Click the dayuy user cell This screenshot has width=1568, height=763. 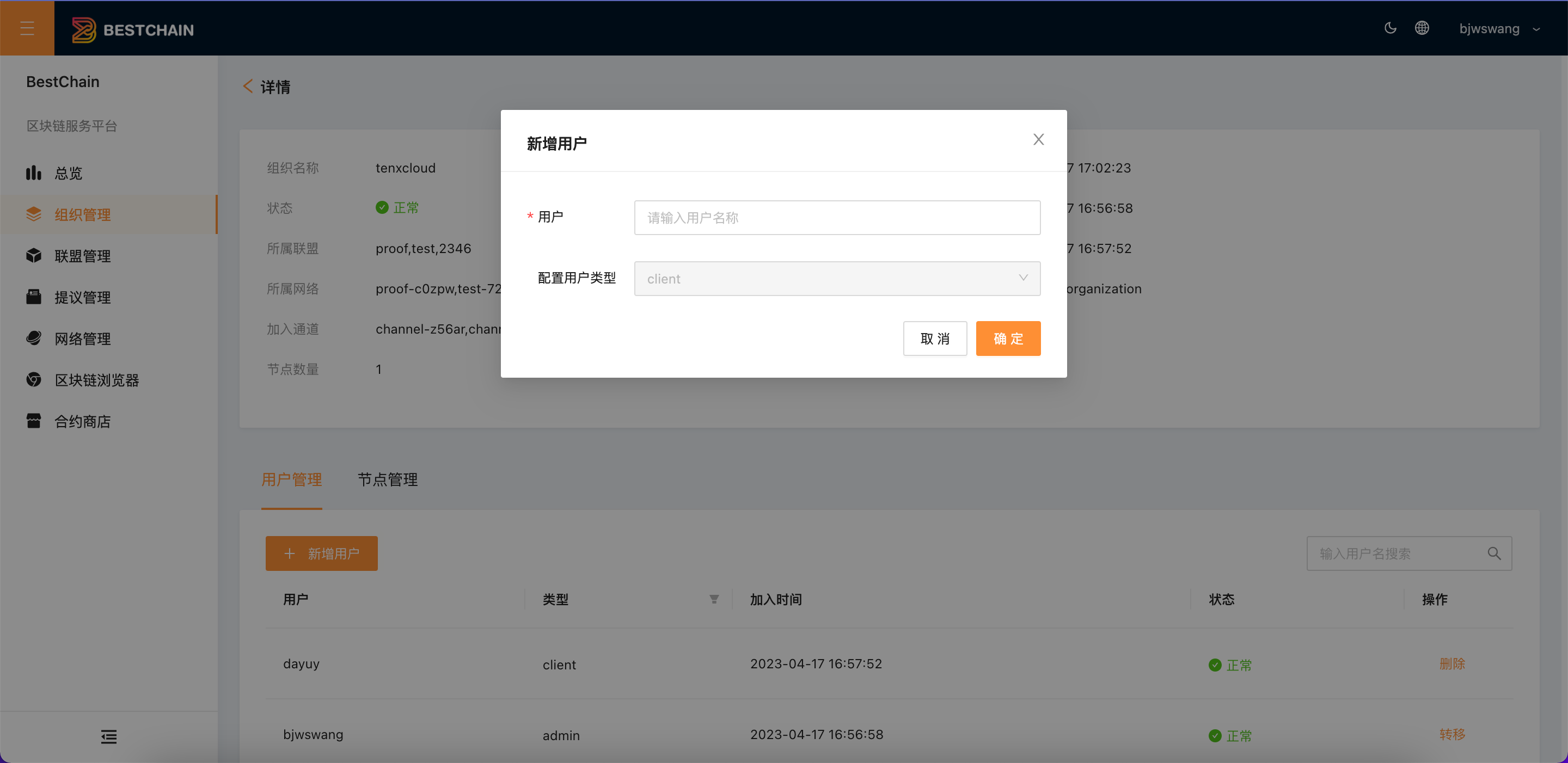click(301, 664)
